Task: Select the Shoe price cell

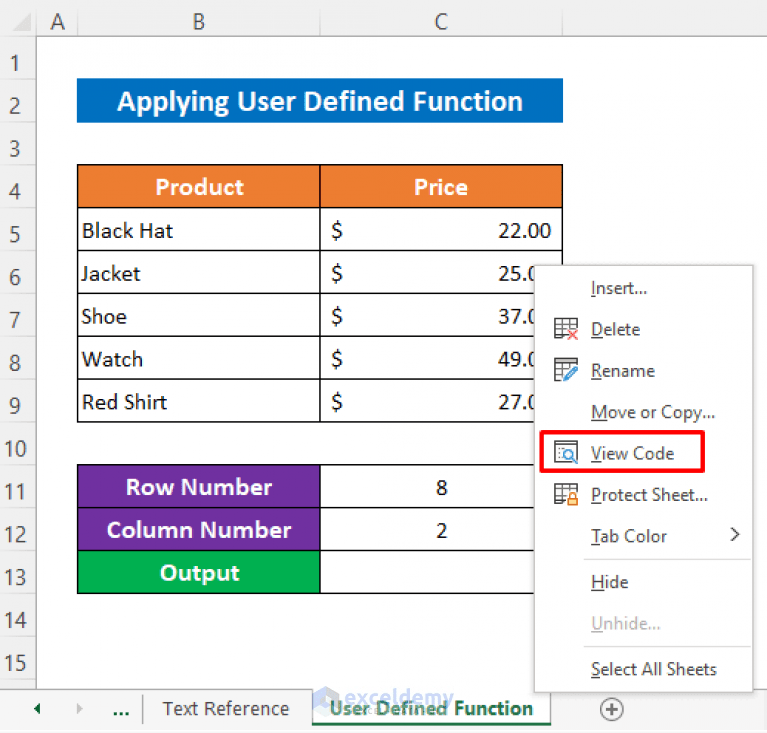Action: pos(427,315)
